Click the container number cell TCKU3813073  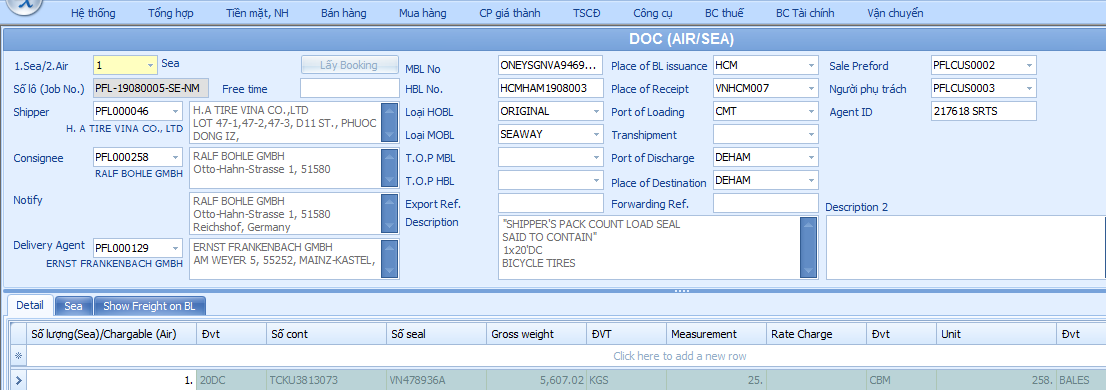[x=327, y=380]
